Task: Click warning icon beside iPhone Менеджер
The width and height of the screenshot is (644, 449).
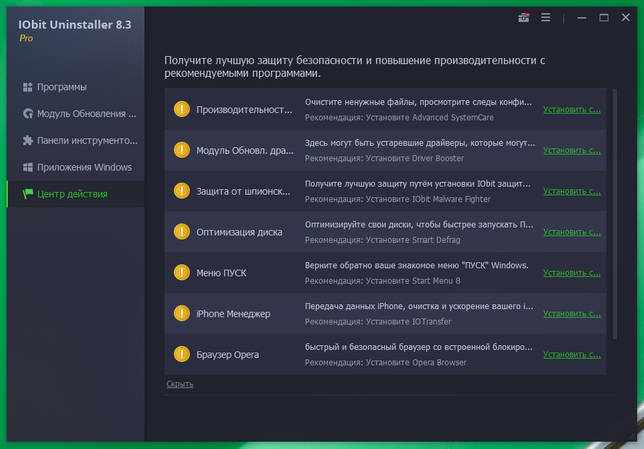Action: (182, 313)
